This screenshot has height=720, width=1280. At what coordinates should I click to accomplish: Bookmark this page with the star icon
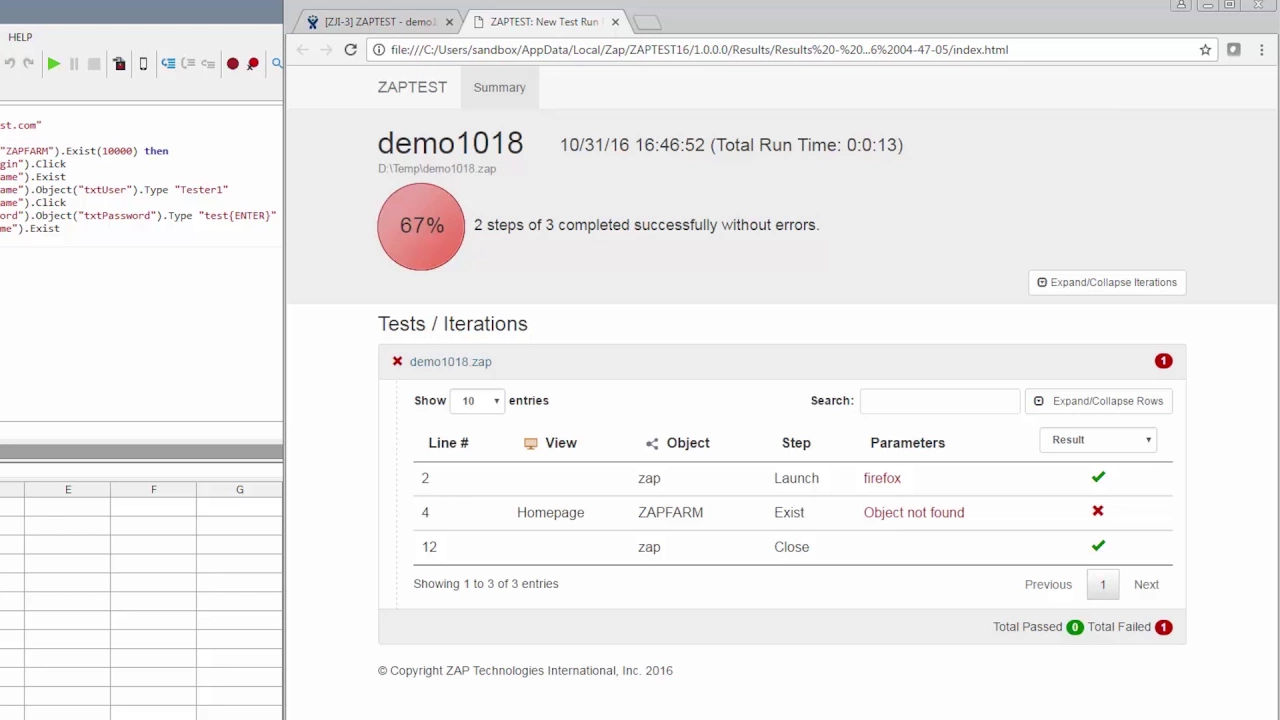[1205, 49]
